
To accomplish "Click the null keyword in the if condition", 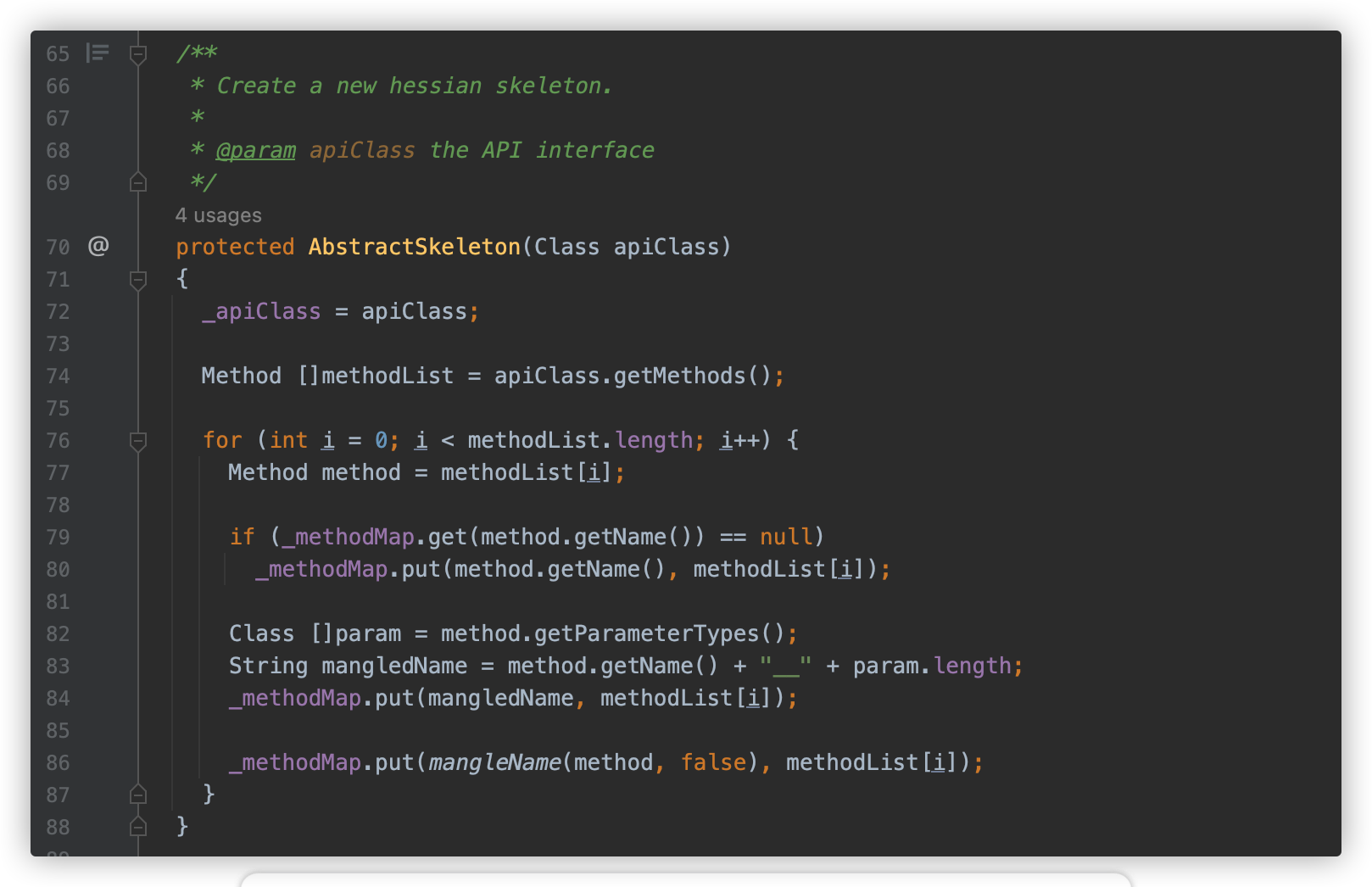I will click(x=786, y=537).
